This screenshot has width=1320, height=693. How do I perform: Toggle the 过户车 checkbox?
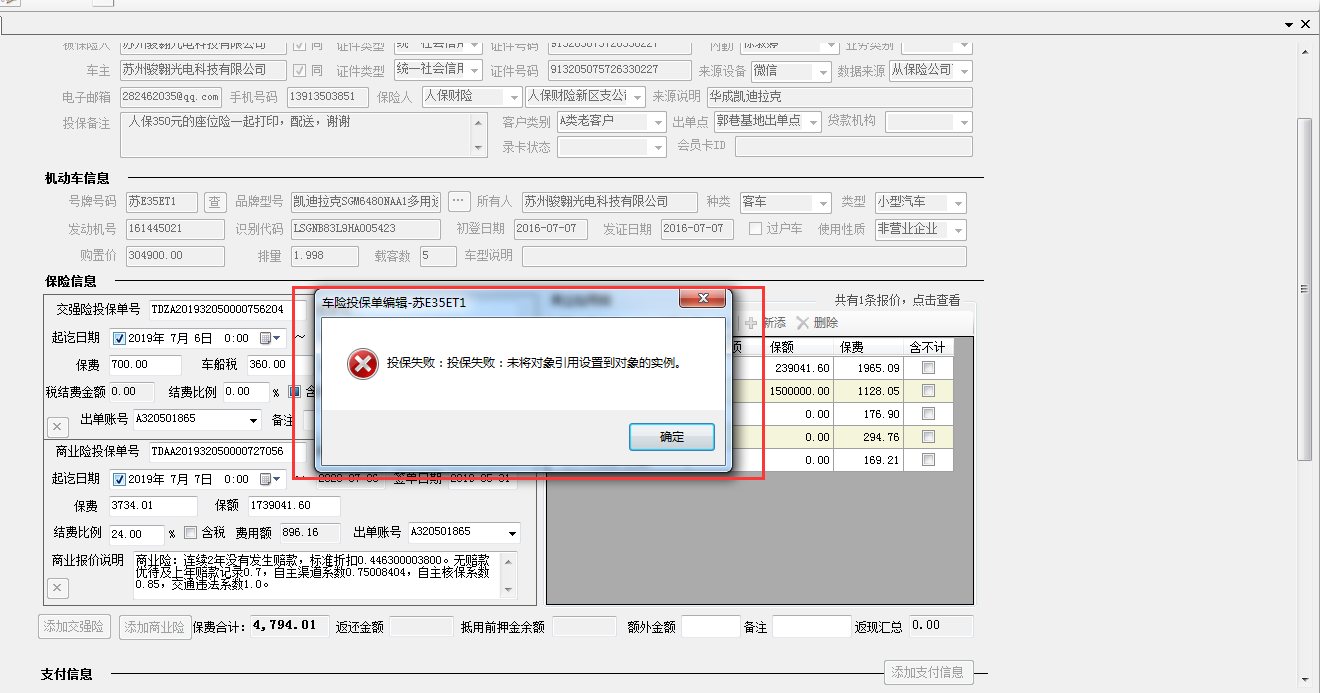click(x=757, y=229)
